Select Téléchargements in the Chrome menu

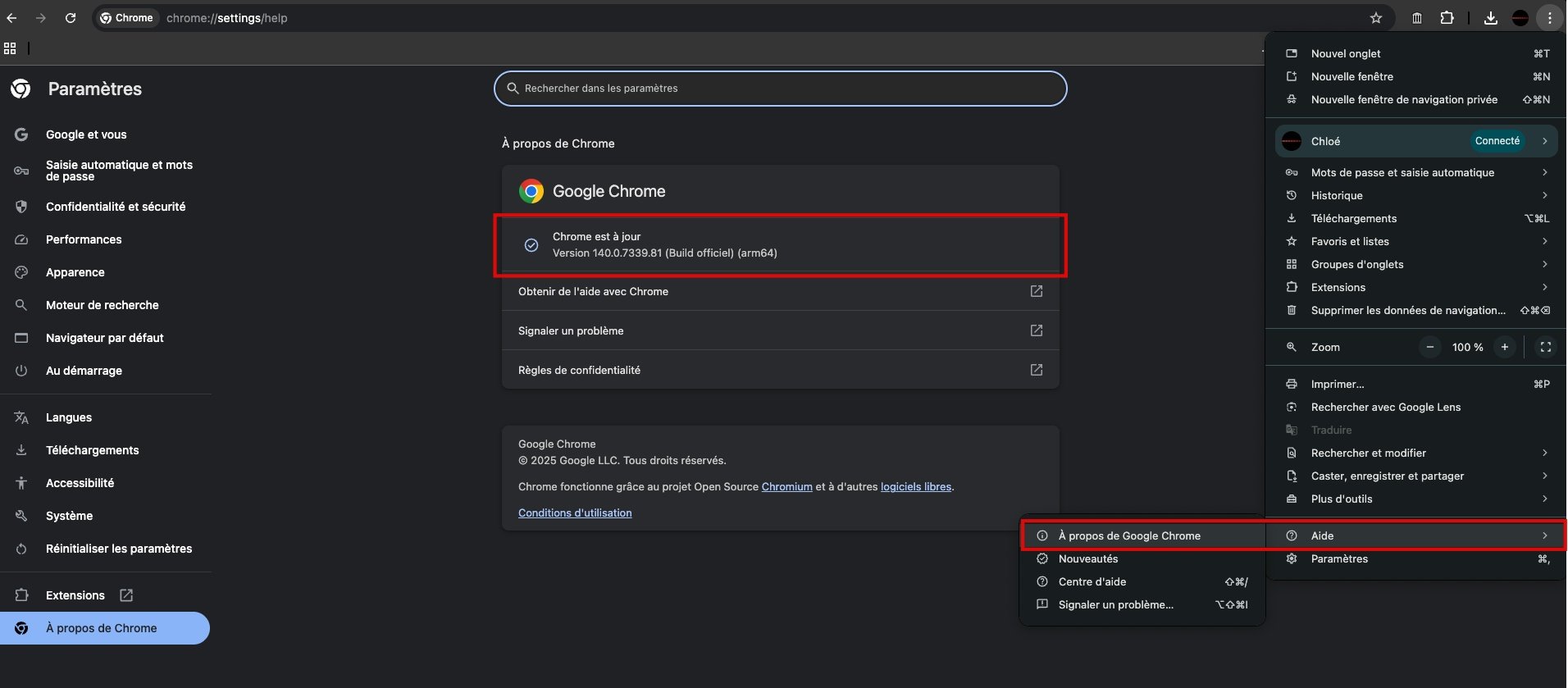click(1416, 218)
